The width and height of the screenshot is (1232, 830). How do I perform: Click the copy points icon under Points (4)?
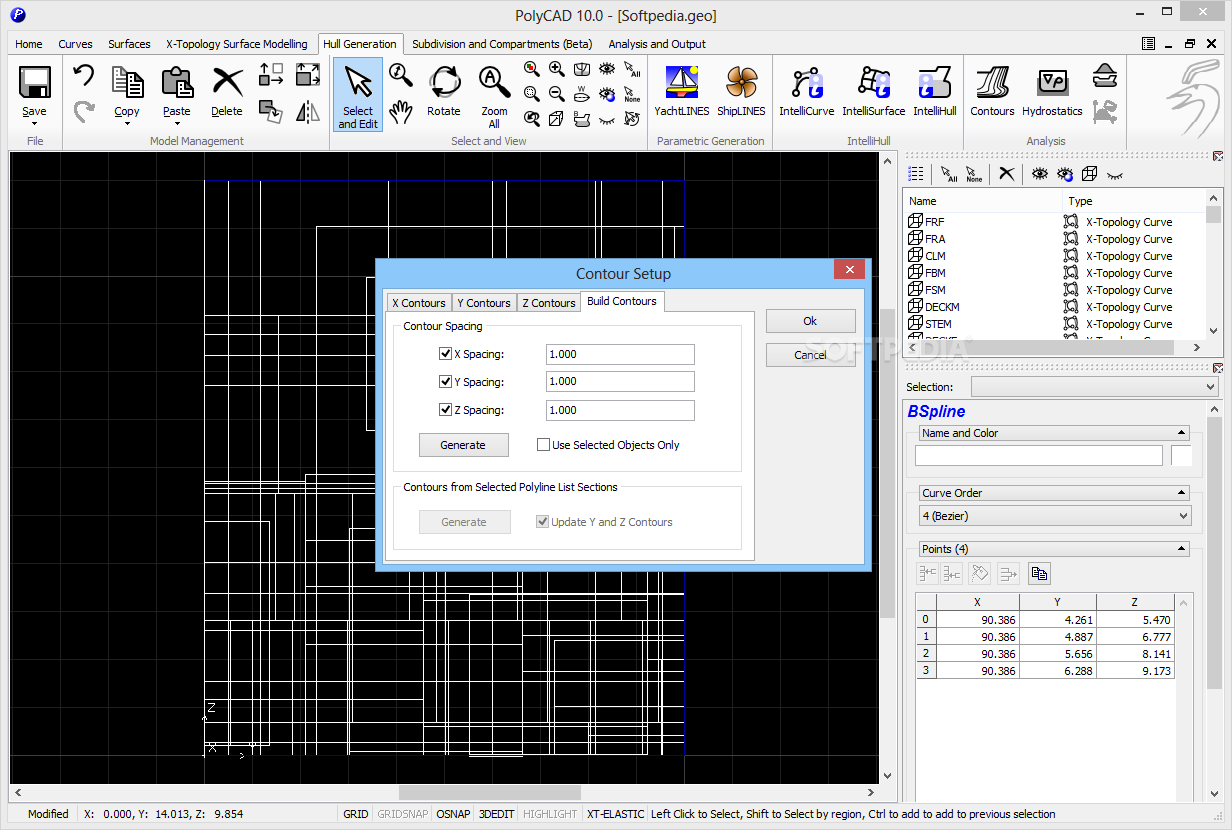click(x=1039, y=573)
